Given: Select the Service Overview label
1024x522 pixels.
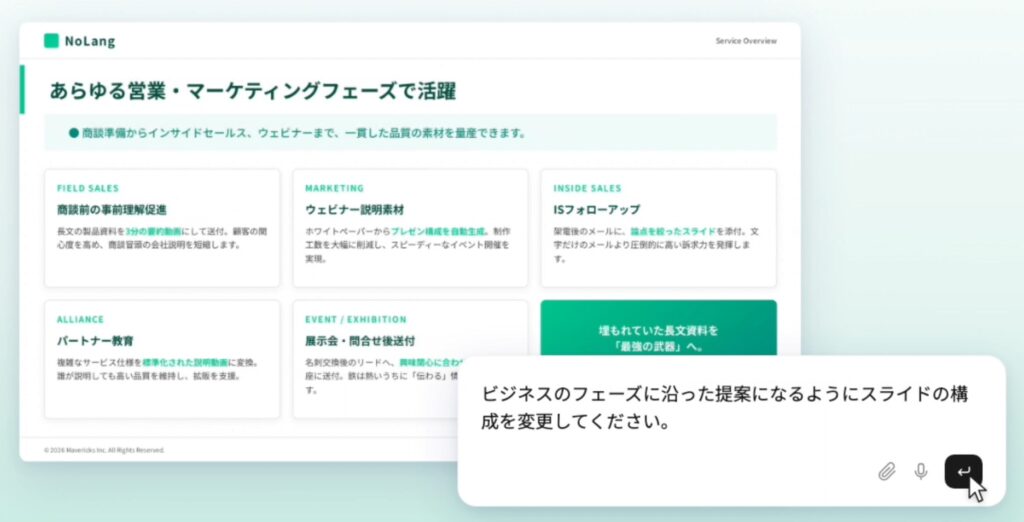Looking at the screenshot, I should point(745,41).
